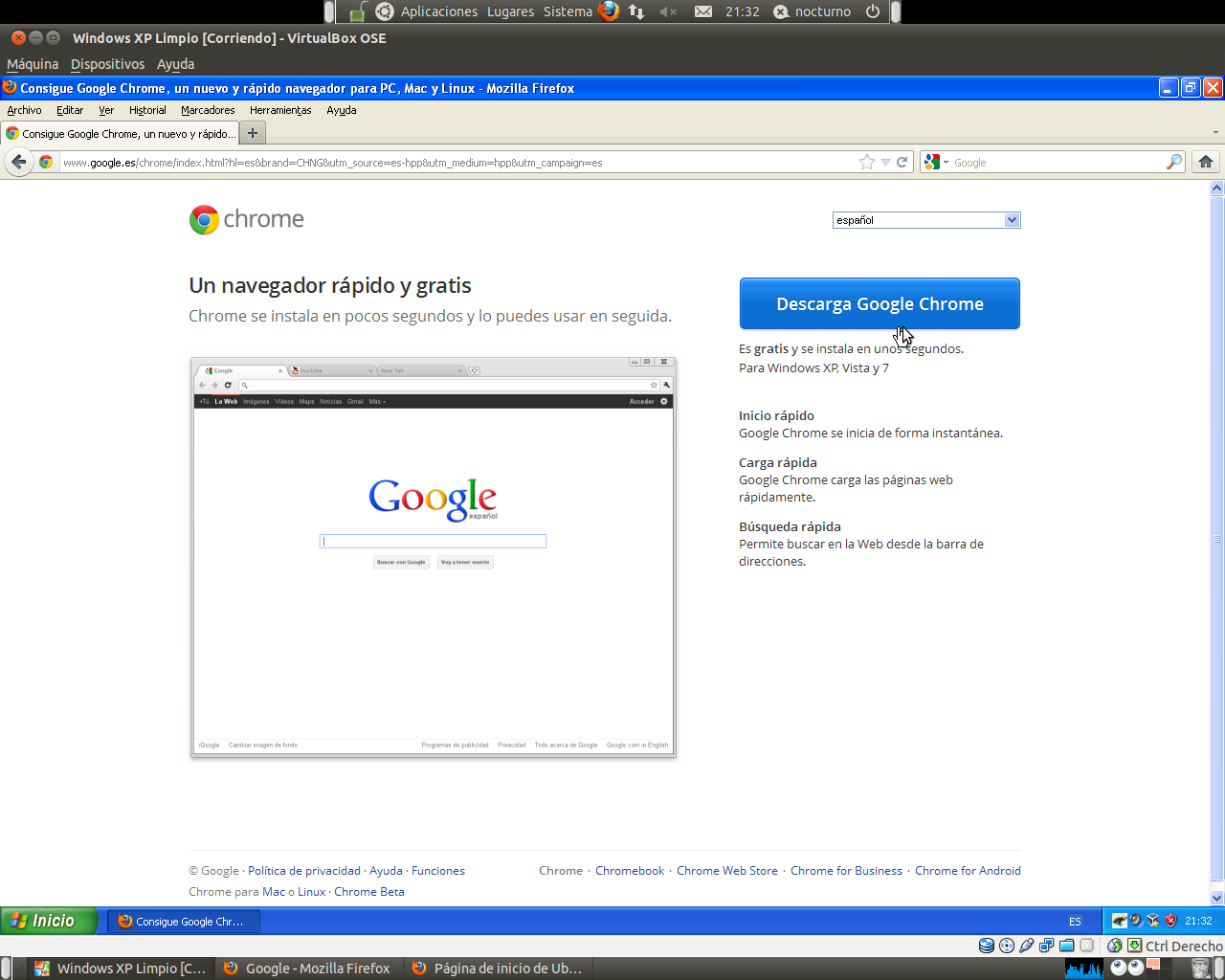Open the Chromebook footer link
The image size is (1225, 980).
pyautogui.click(x=630, y=871)
